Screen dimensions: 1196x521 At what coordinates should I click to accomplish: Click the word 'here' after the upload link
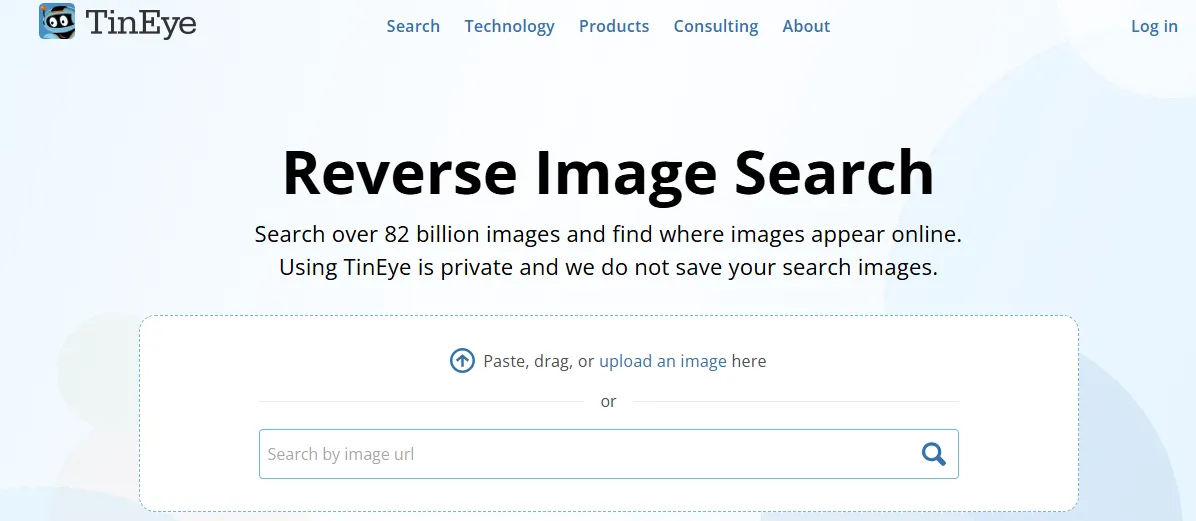click(x=749, y=361)
